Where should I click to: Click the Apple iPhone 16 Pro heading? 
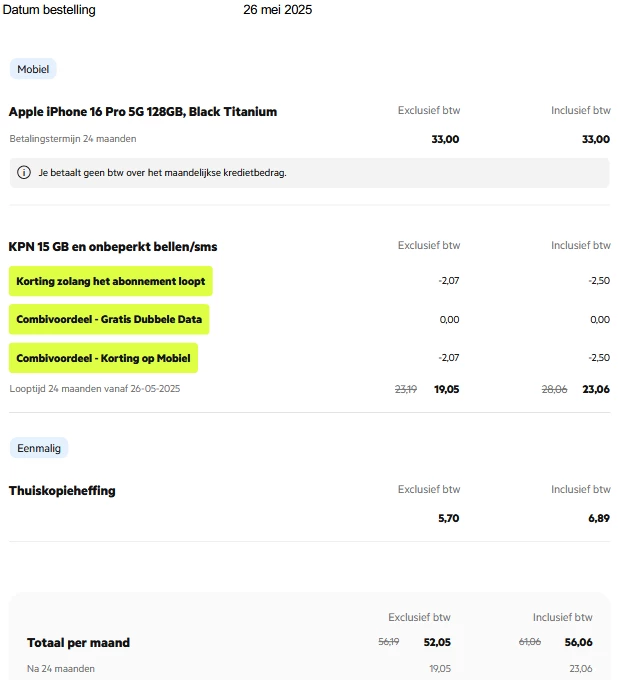pyautogui.click(x=143, y=111)
